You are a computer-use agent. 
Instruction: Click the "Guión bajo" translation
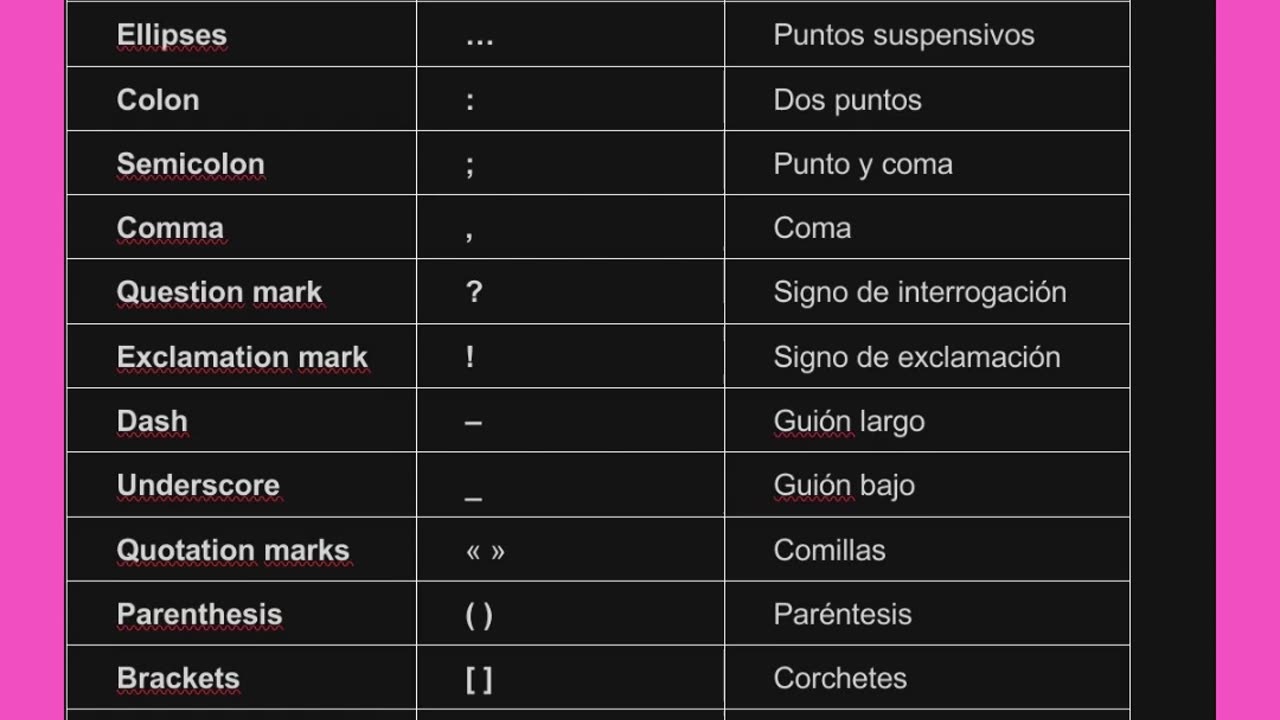point(843,485)
